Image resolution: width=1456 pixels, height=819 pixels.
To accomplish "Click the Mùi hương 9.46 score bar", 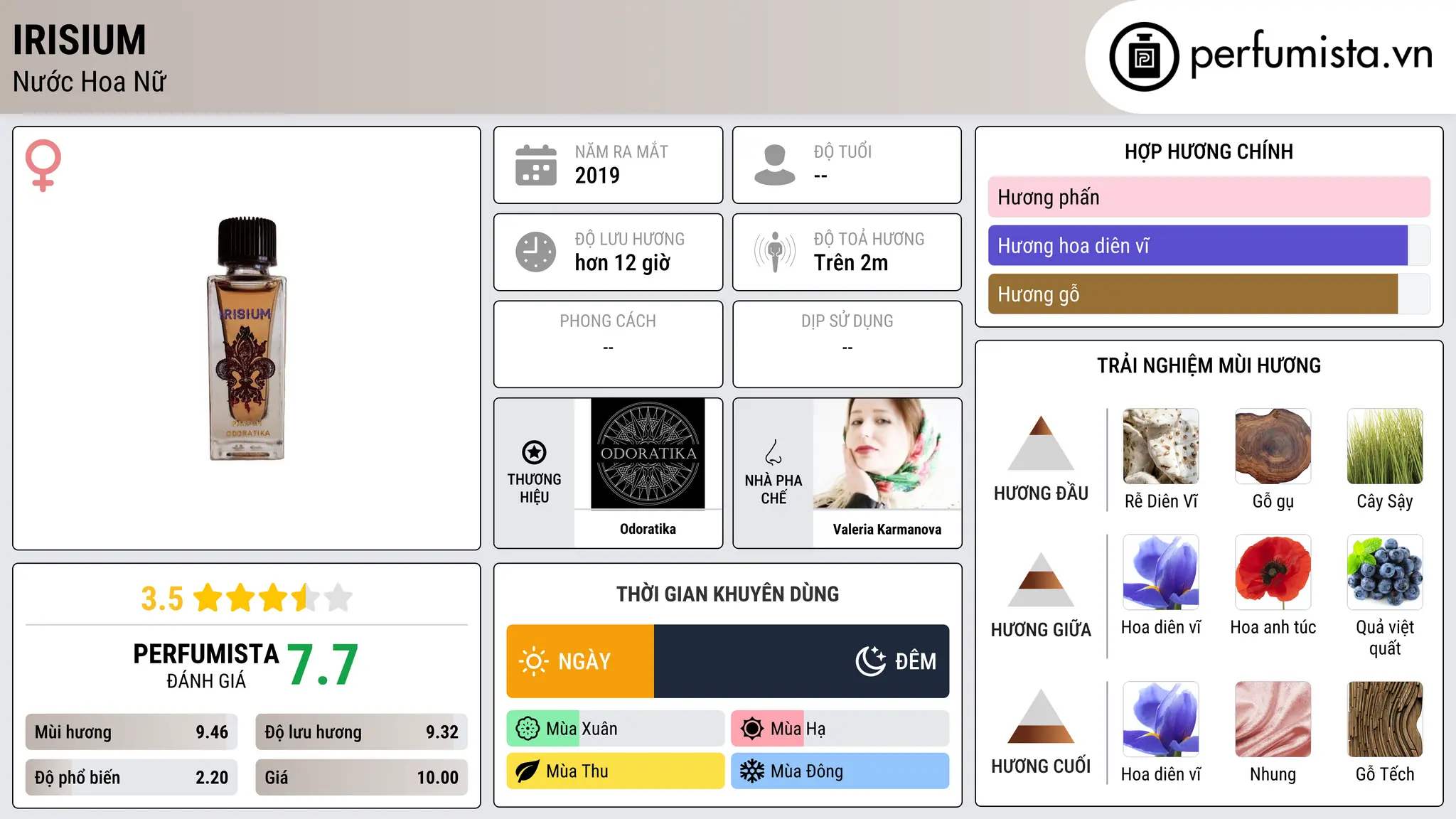I will click(x=132, y=732).
